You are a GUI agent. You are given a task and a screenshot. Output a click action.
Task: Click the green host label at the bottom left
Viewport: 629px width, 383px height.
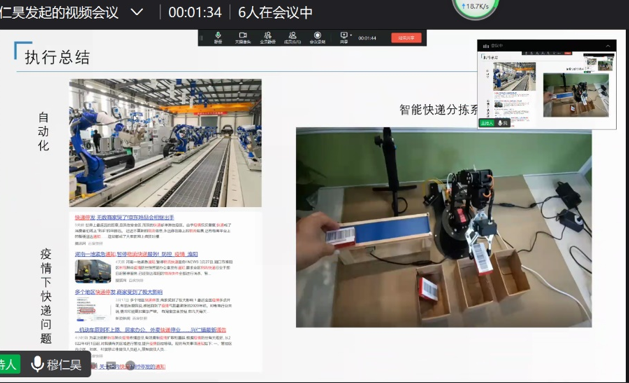9,364
